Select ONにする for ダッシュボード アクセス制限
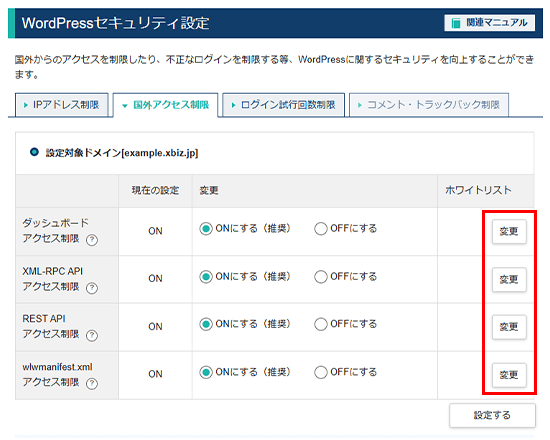 click(206, 229)
